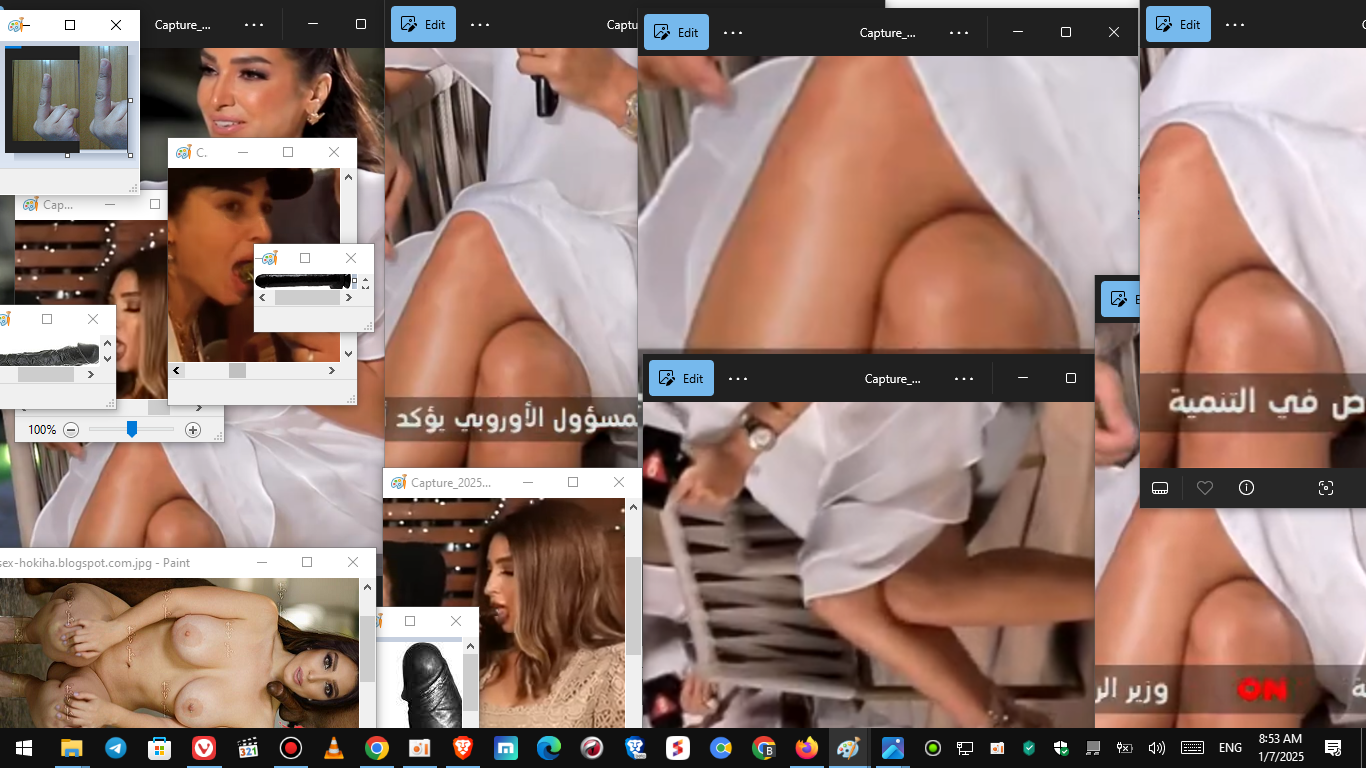Click the zoom slider handle next to 100%
The height and width of the screenshot is (768, 1366).
click(131, 429)
